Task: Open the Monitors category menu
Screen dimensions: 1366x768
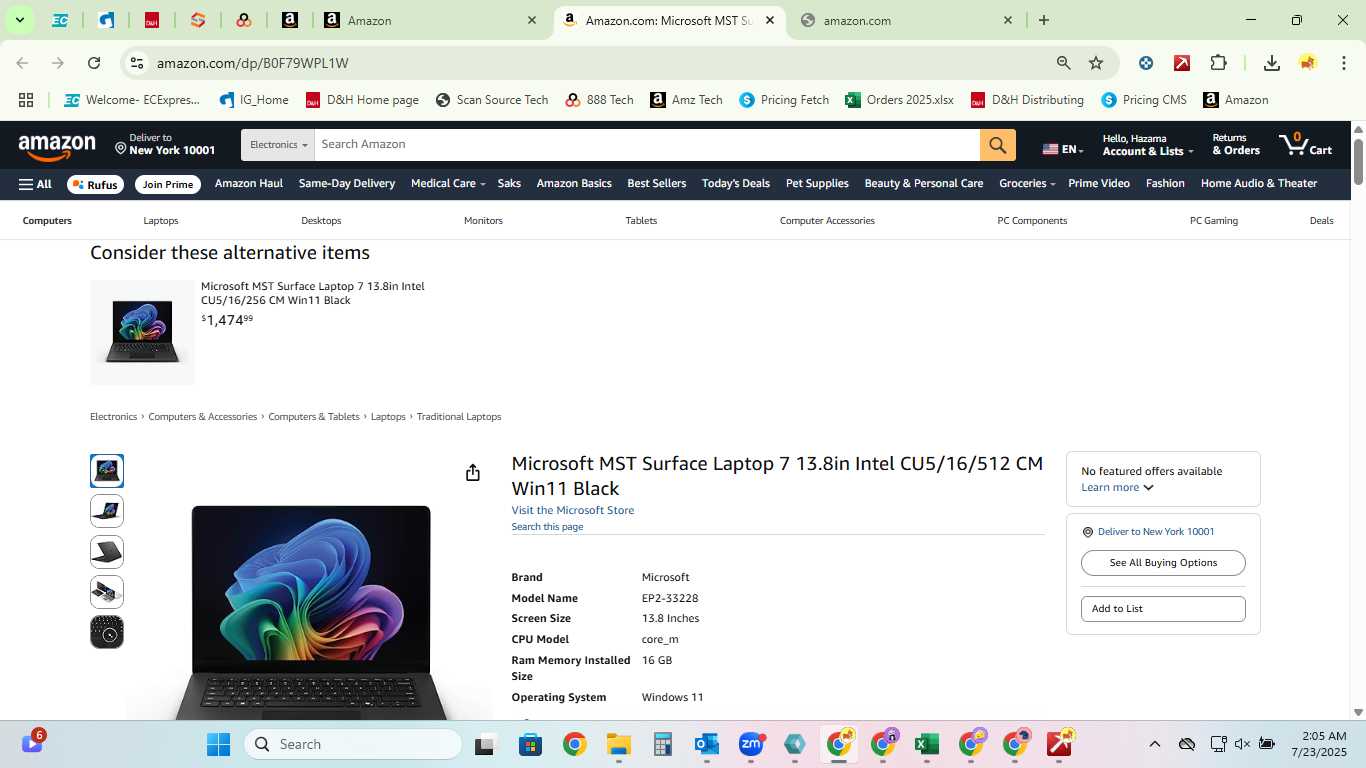Action: point(483,221)
